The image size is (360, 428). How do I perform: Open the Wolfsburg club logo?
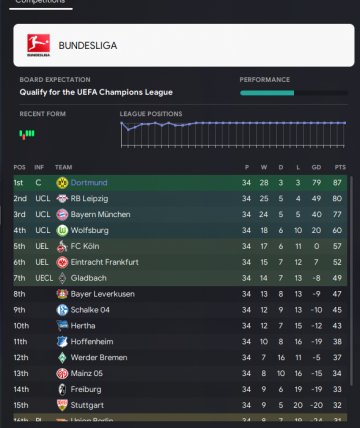(62, 230)
